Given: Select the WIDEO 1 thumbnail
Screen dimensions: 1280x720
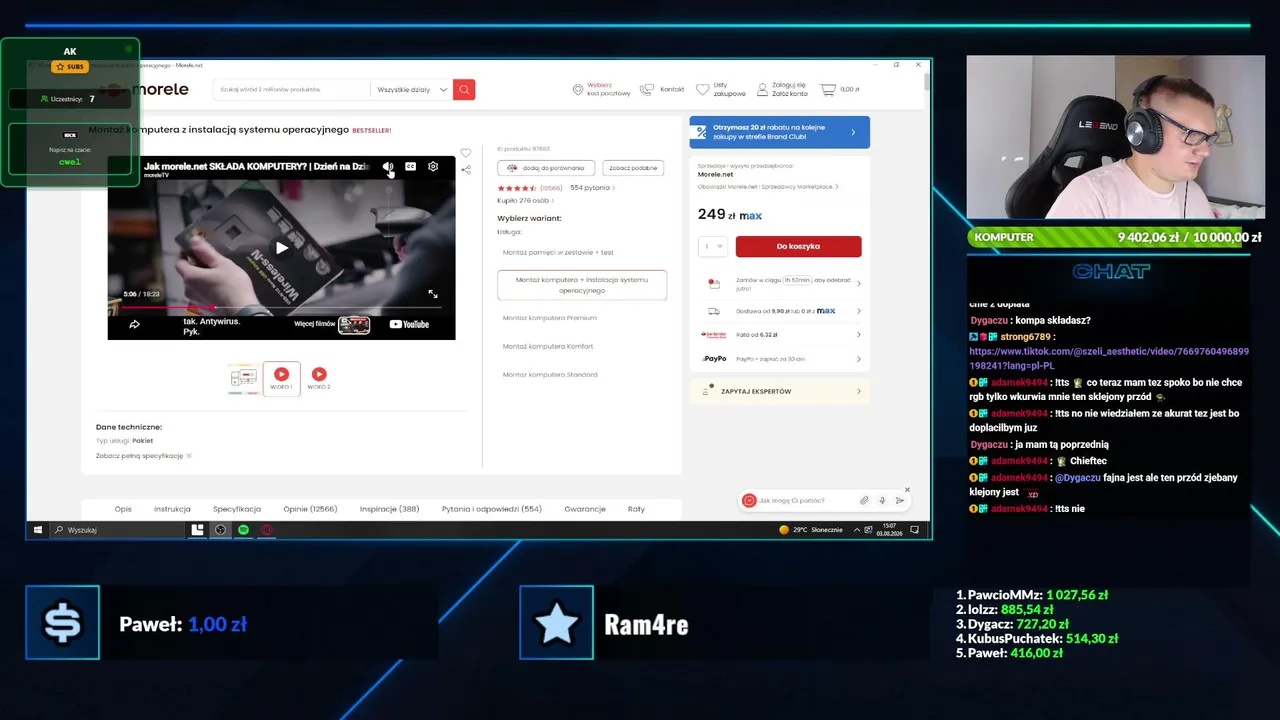Looking at the screenshot, I should [282, 378].
